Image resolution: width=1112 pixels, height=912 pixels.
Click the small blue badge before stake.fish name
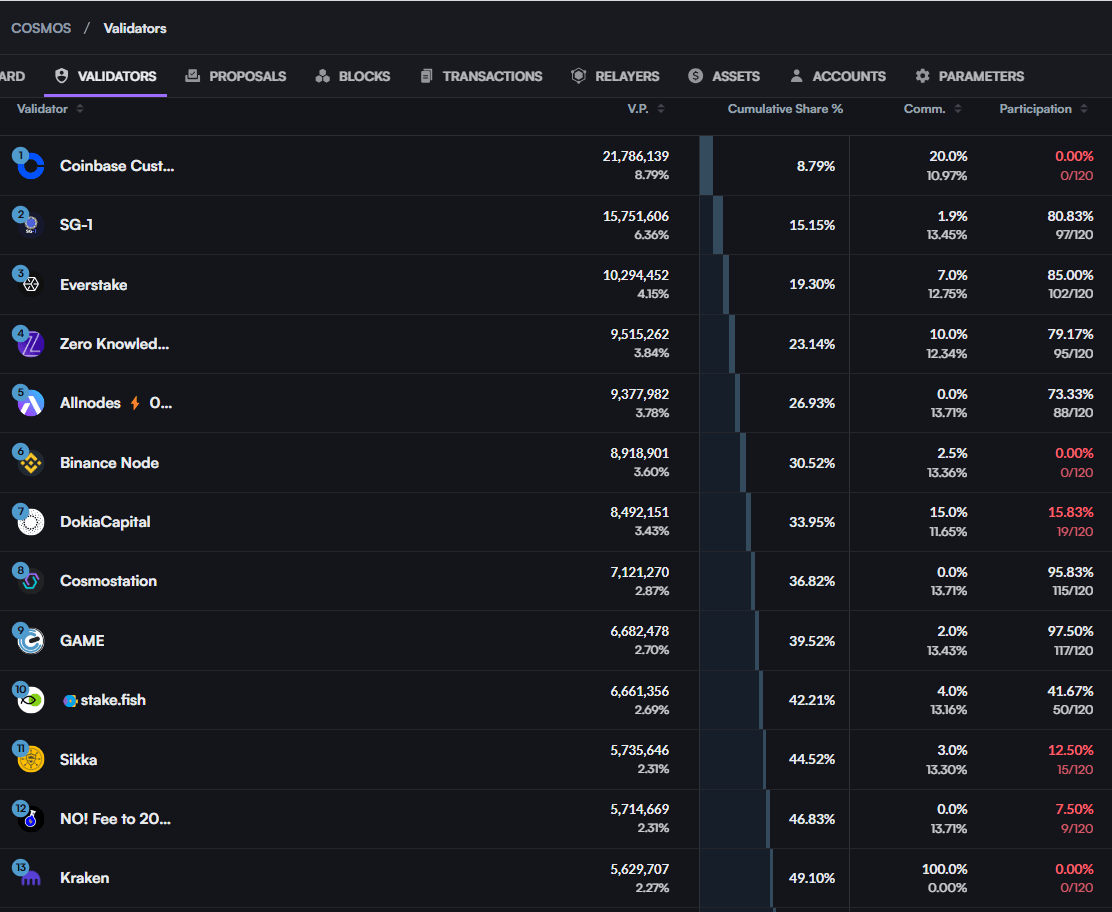(70, 701)
